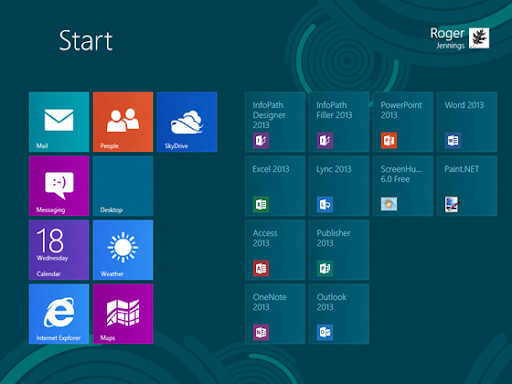The height and width of the screenshot is (384, 512).
Task: Launch ScreenHunter 6.0 Free tile
Action: [x=403, y=186]
